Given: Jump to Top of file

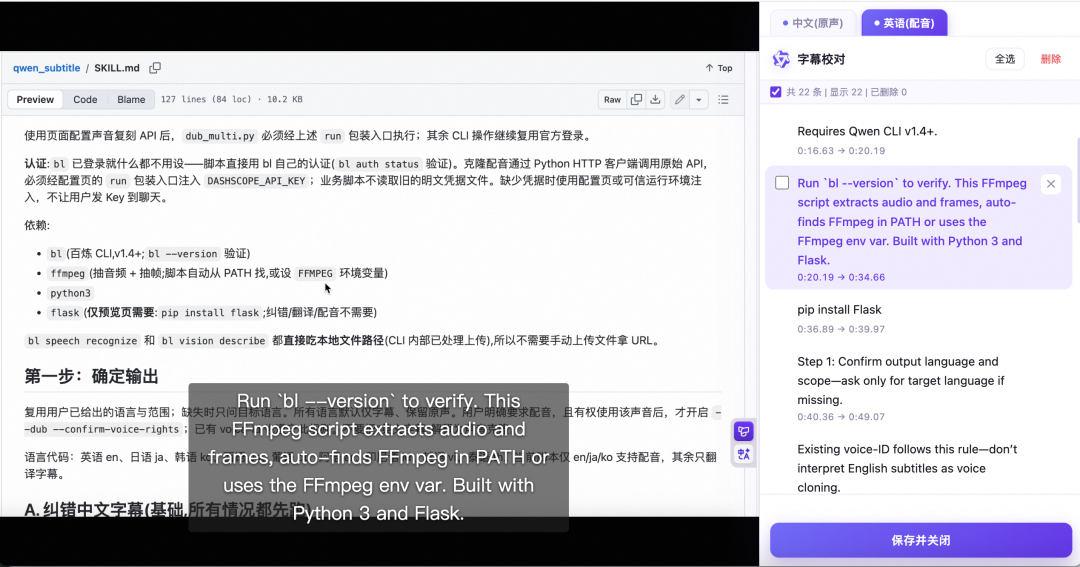Looking at the screenshot, I should [718, 68].
